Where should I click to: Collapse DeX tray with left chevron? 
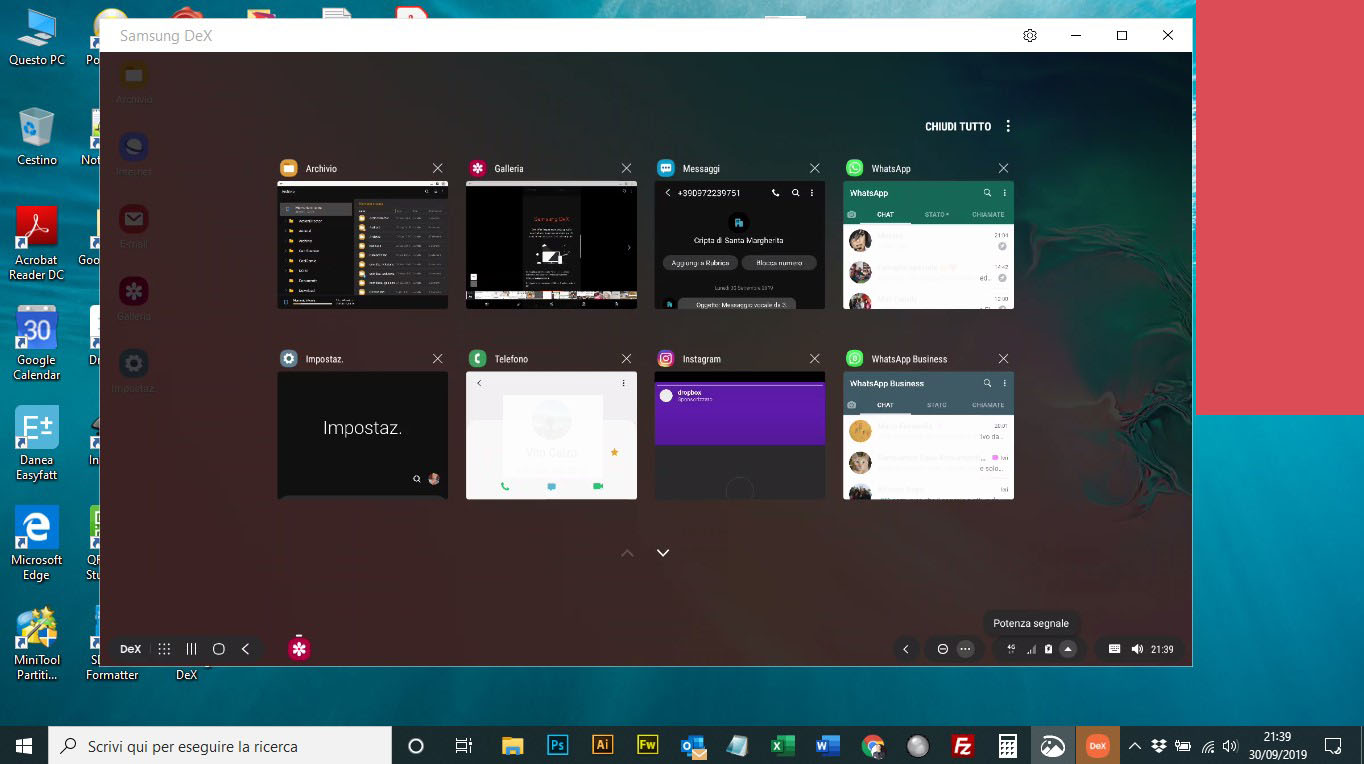point(906,649)
